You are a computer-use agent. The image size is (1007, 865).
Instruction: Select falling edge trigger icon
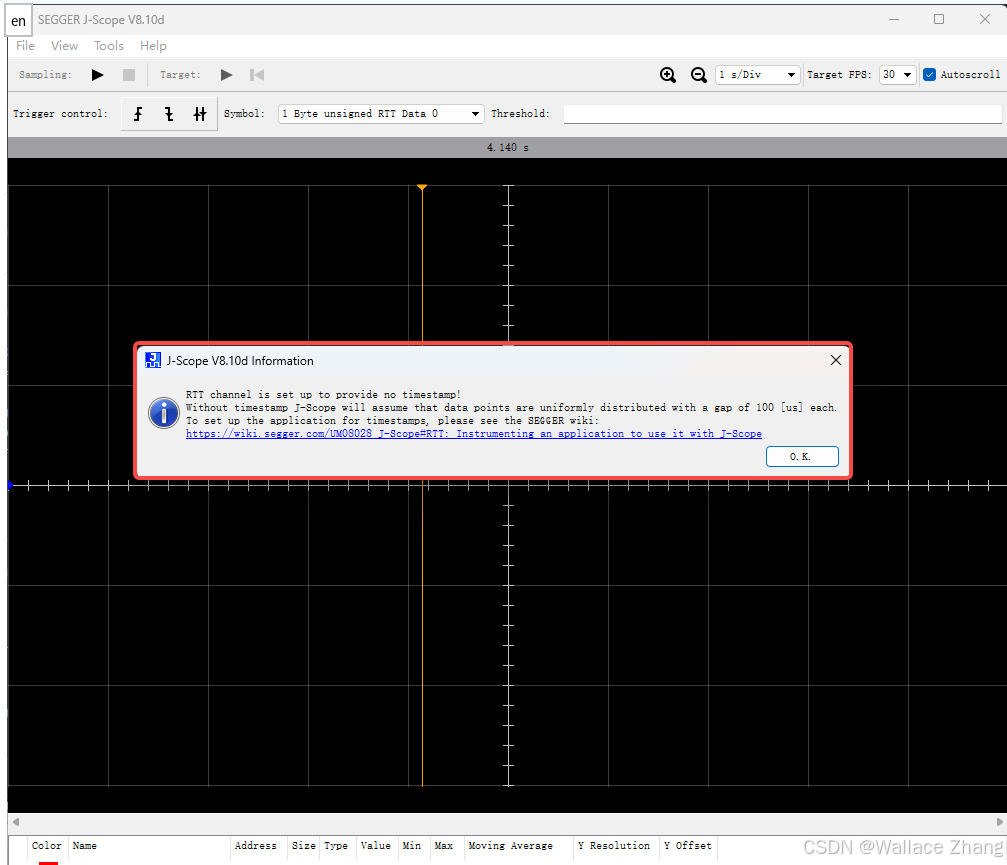point(169,114)
